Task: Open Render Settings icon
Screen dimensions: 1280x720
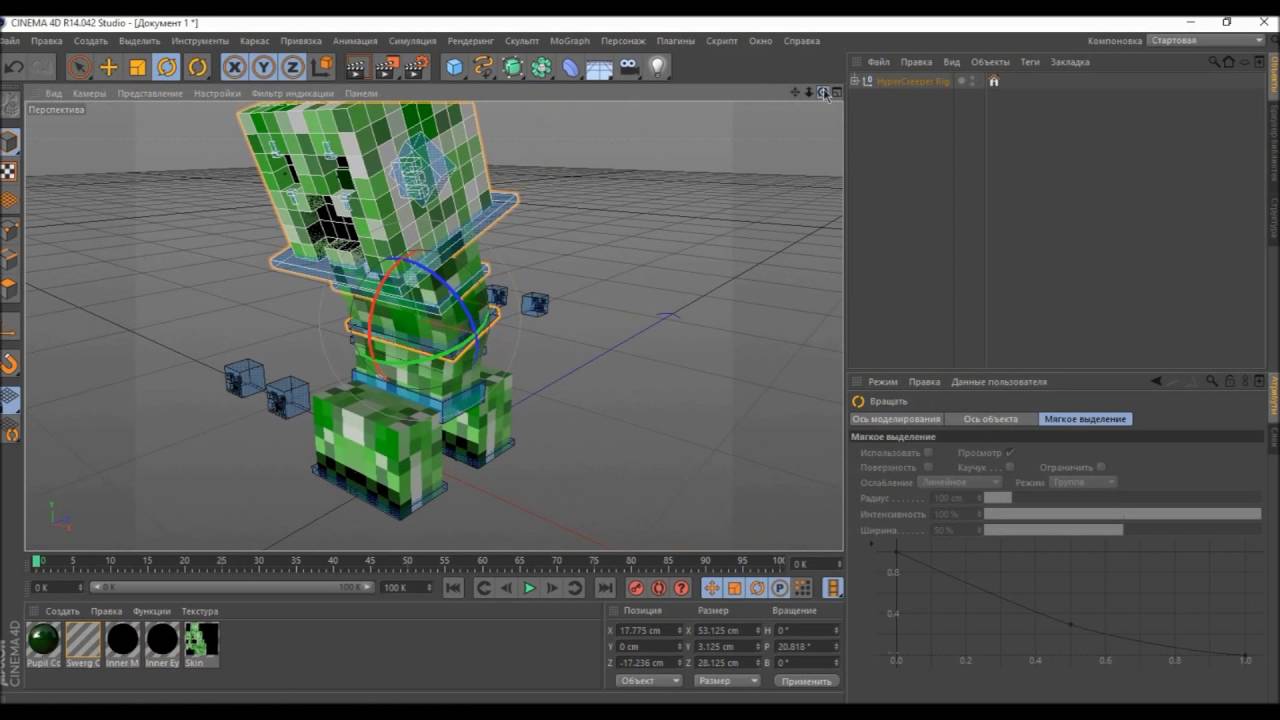Action: tap(417, 67)
